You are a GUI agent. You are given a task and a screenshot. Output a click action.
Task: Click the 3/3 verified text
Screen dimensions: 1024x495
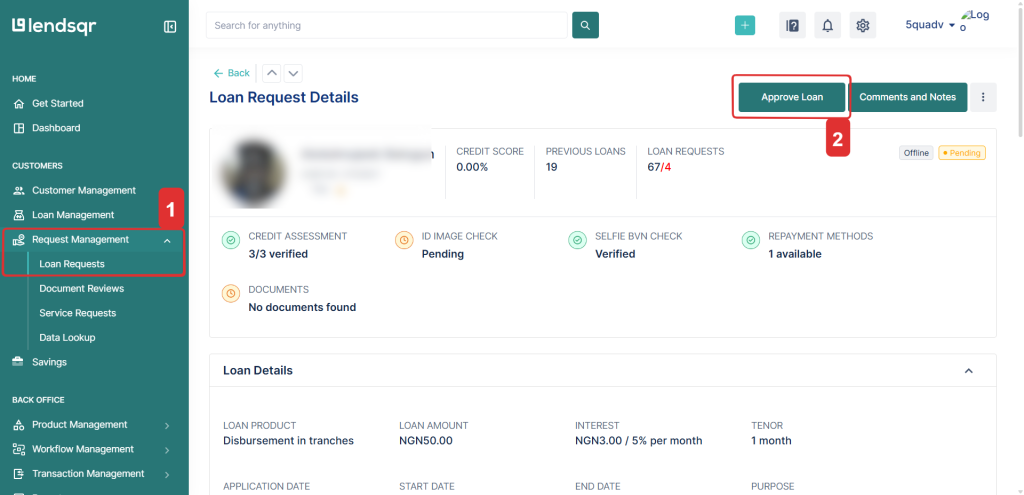tap(278, 254)
